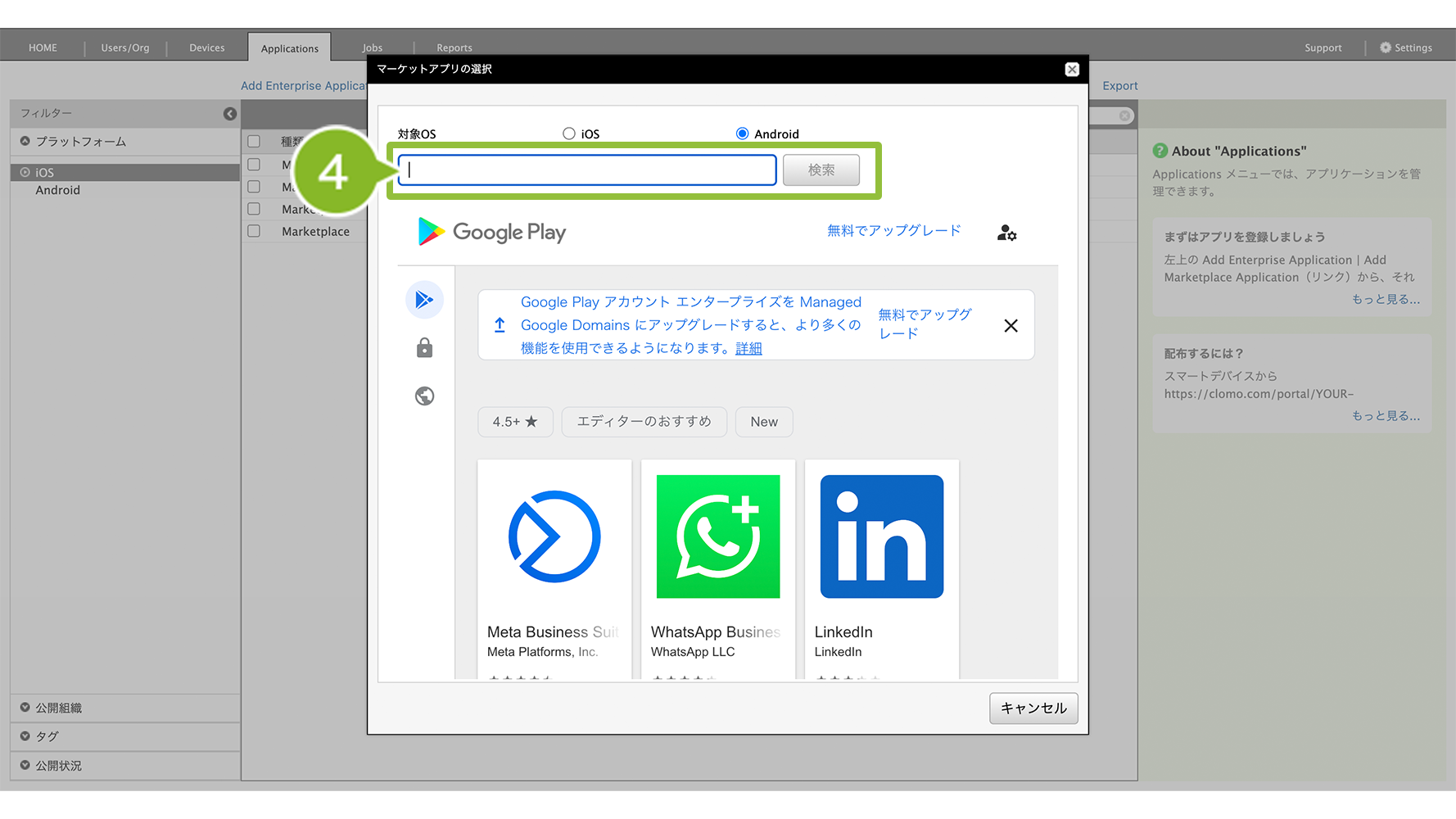Open the Google Play apps sidebar icon
Viewport: 1456px width, 819px height.
click(424, 300)
